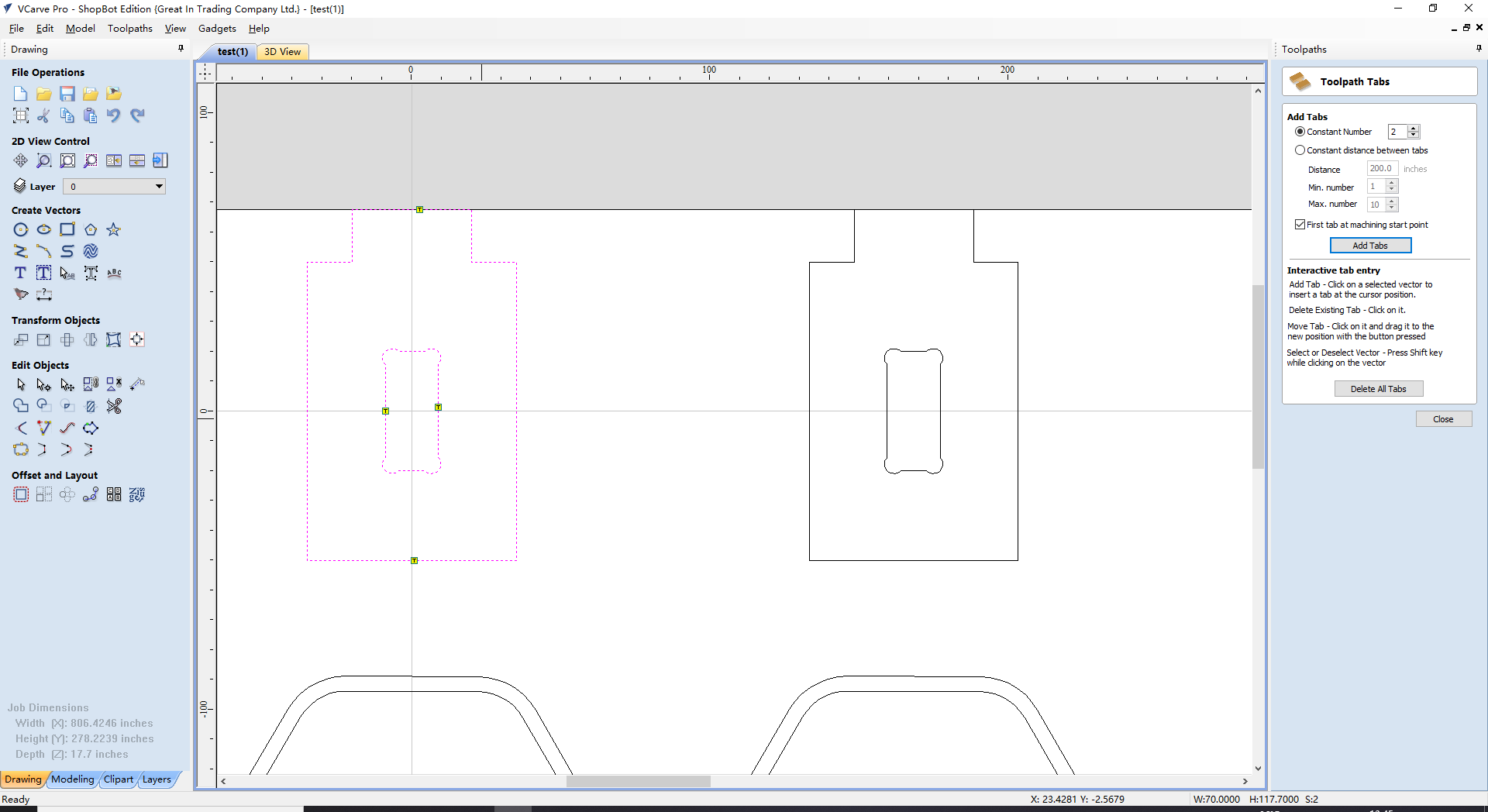Toggle pin on the Drawing panel
Image resolution: width=1488 pixels, height=812 pixels.
181,49
